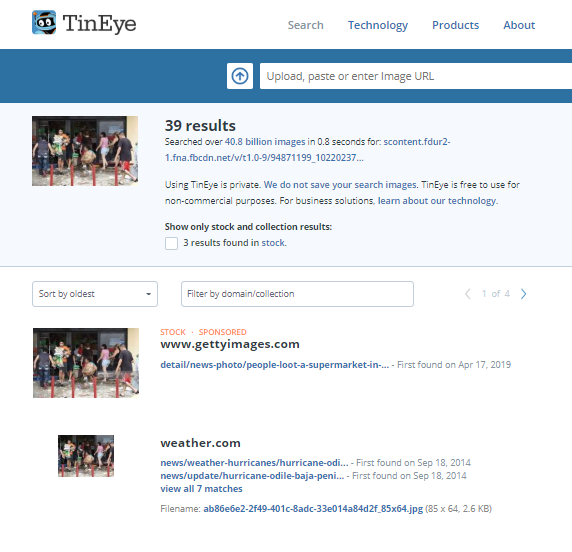Viewport: 572px width, 552px height.
Task: Click the upload arrow icon
Action: (x=240, y=76)
